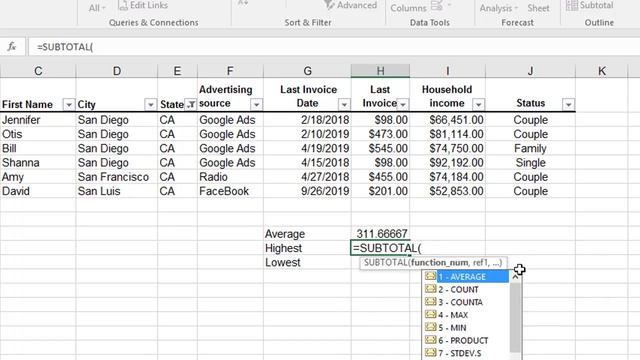
Task: Click the Highest label cell
Action: [x=307, y=248]
